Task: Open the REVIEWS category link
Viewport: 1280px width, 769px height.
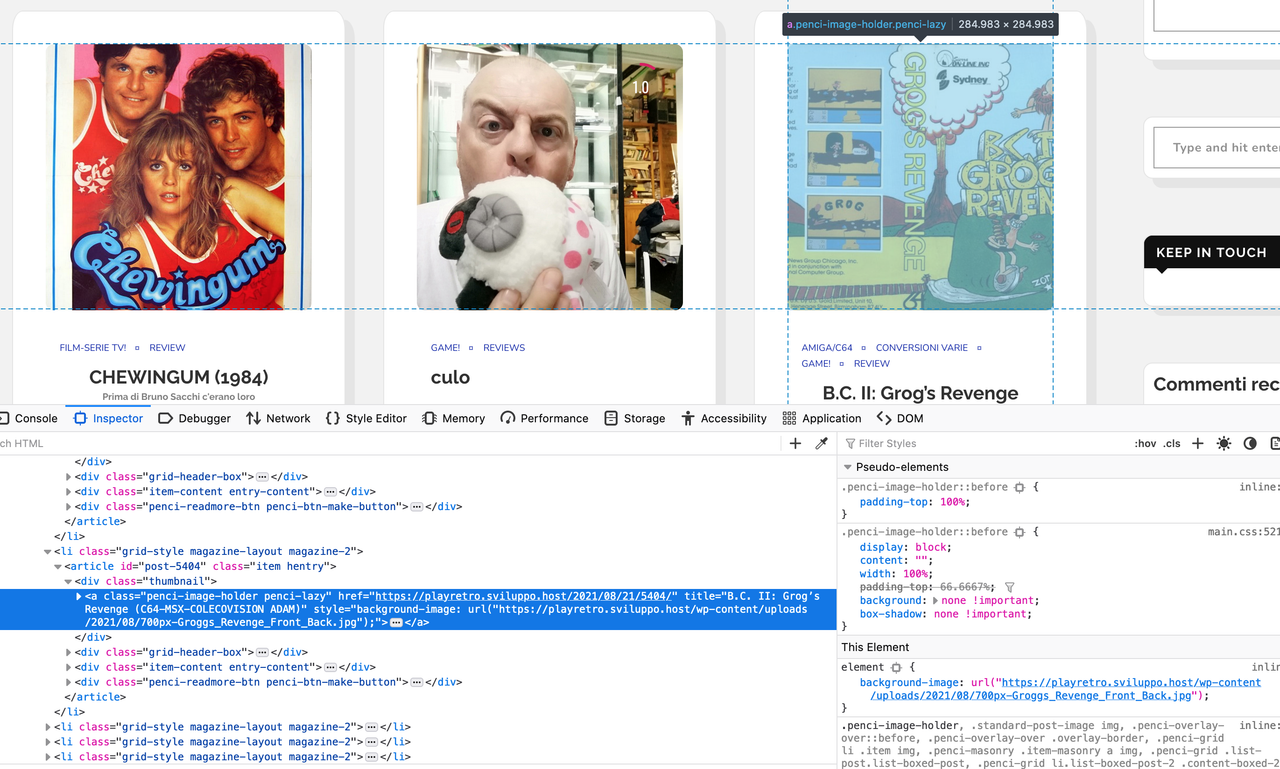Action: (504, 348)
